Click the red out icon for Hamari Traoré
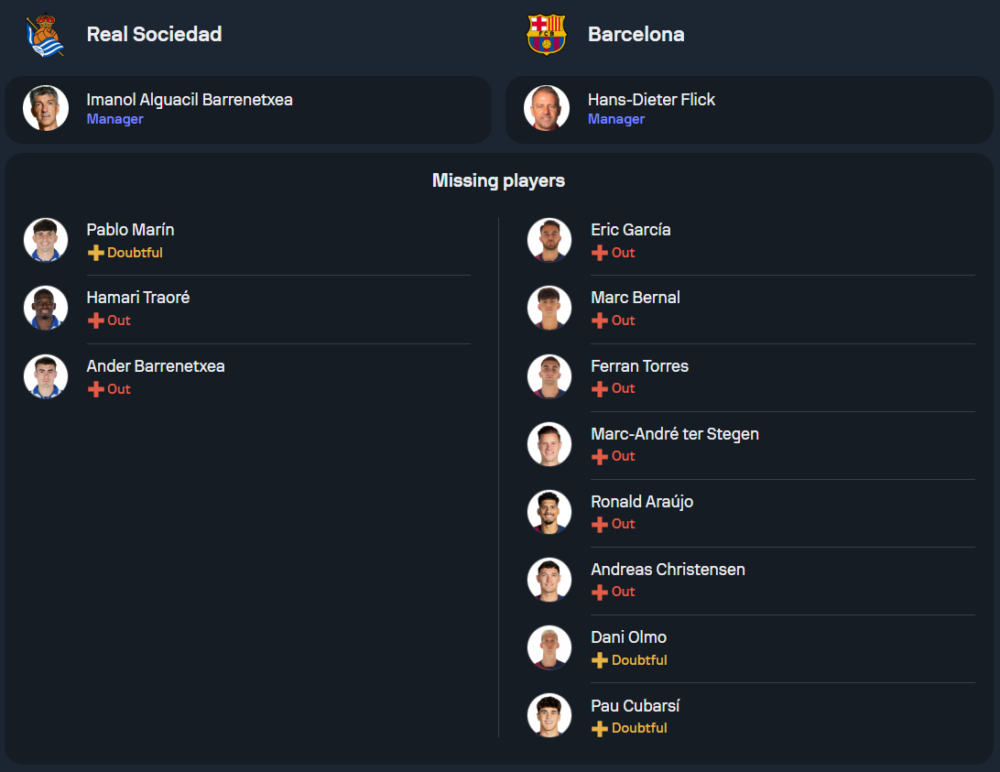Viewport: 1000px width, 772px height. [x=96, y=321]
